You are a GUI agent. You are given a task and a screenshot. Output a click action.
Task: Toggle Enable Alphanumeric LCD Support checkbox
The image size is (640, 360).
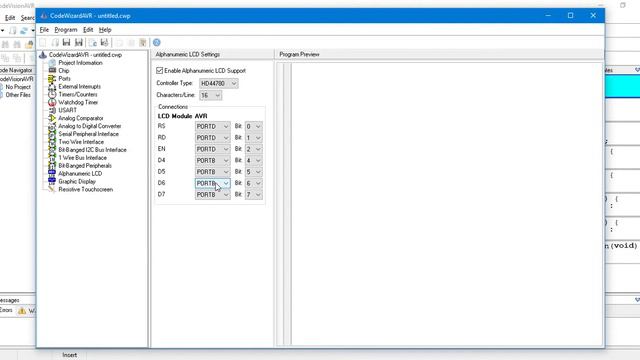[160, 71]
